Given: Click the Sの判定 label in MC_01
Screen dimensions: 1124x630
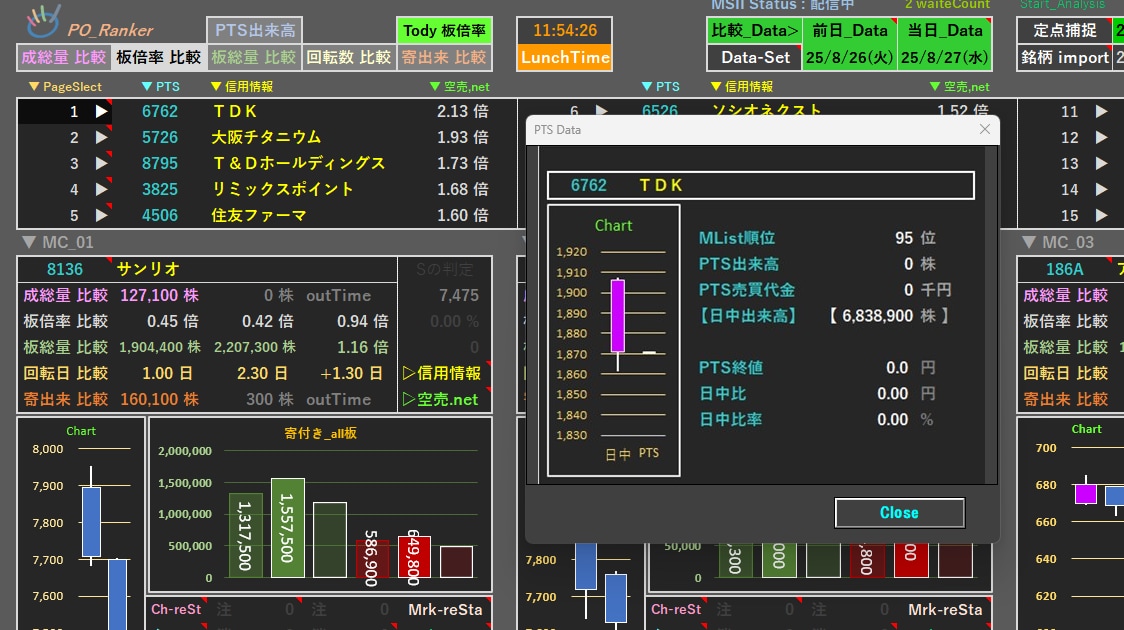Looking at the screenshot, I should [x=444, y=269].
